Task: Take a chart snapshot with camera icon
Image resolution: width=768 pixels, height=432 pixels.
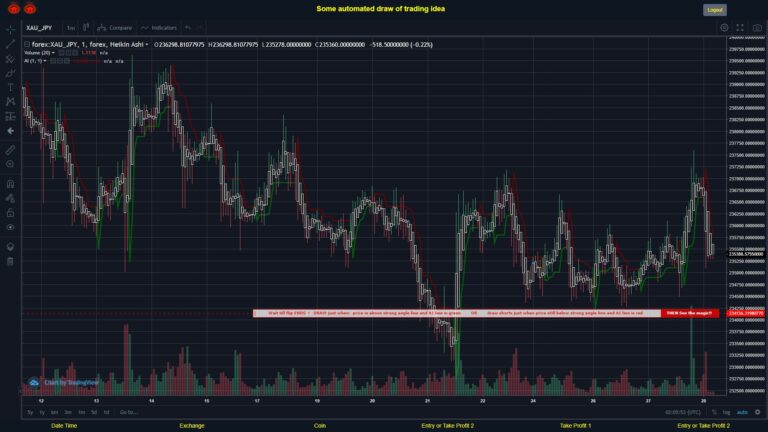Action: [x=757, y=28]
